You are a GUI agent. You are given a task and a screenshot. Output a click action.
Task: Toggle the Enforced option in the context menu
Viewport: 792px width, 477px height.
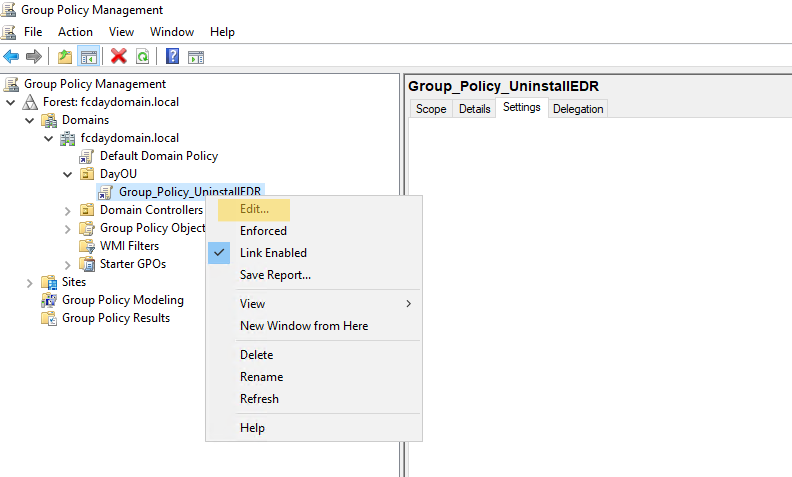(263, 231)
